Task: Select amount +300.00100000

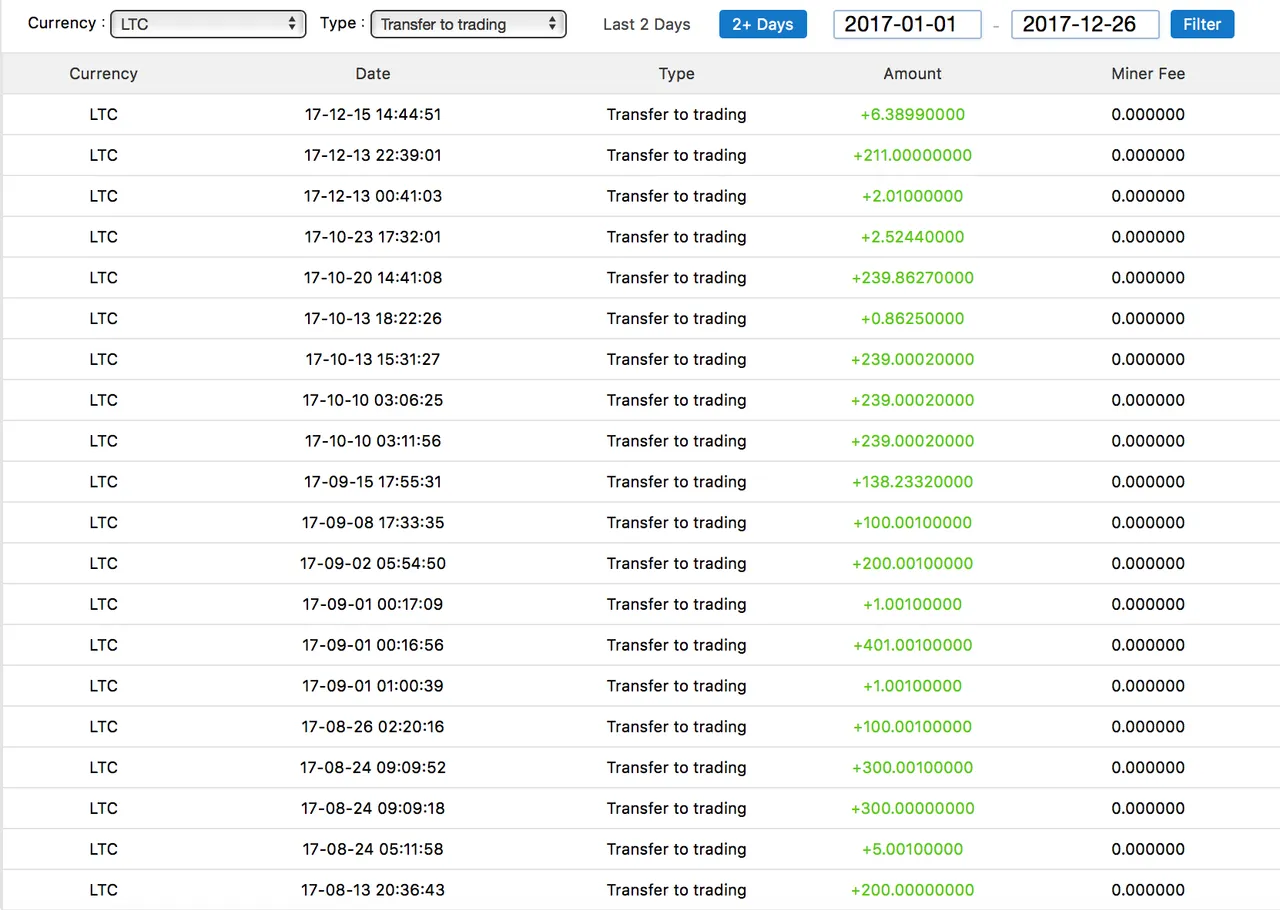Action: pos(912,768)
